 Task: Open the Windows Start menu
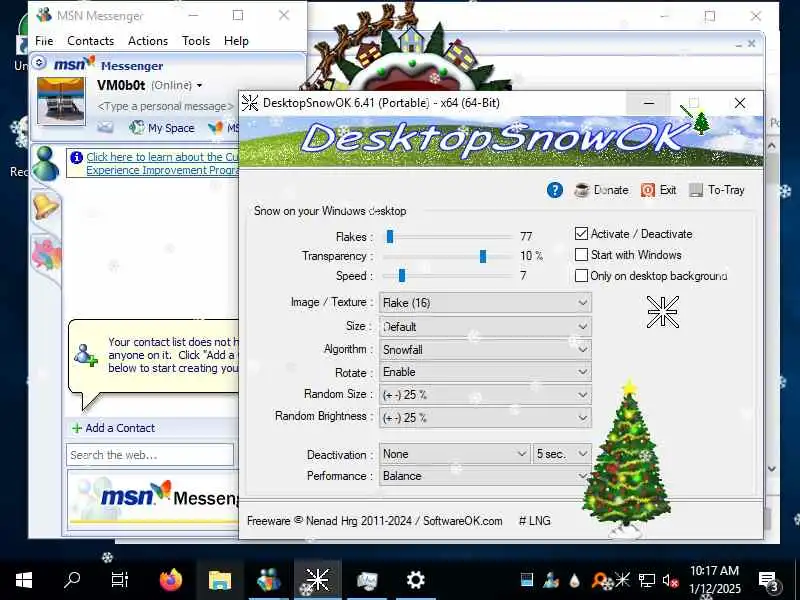(x=23, y=580)
